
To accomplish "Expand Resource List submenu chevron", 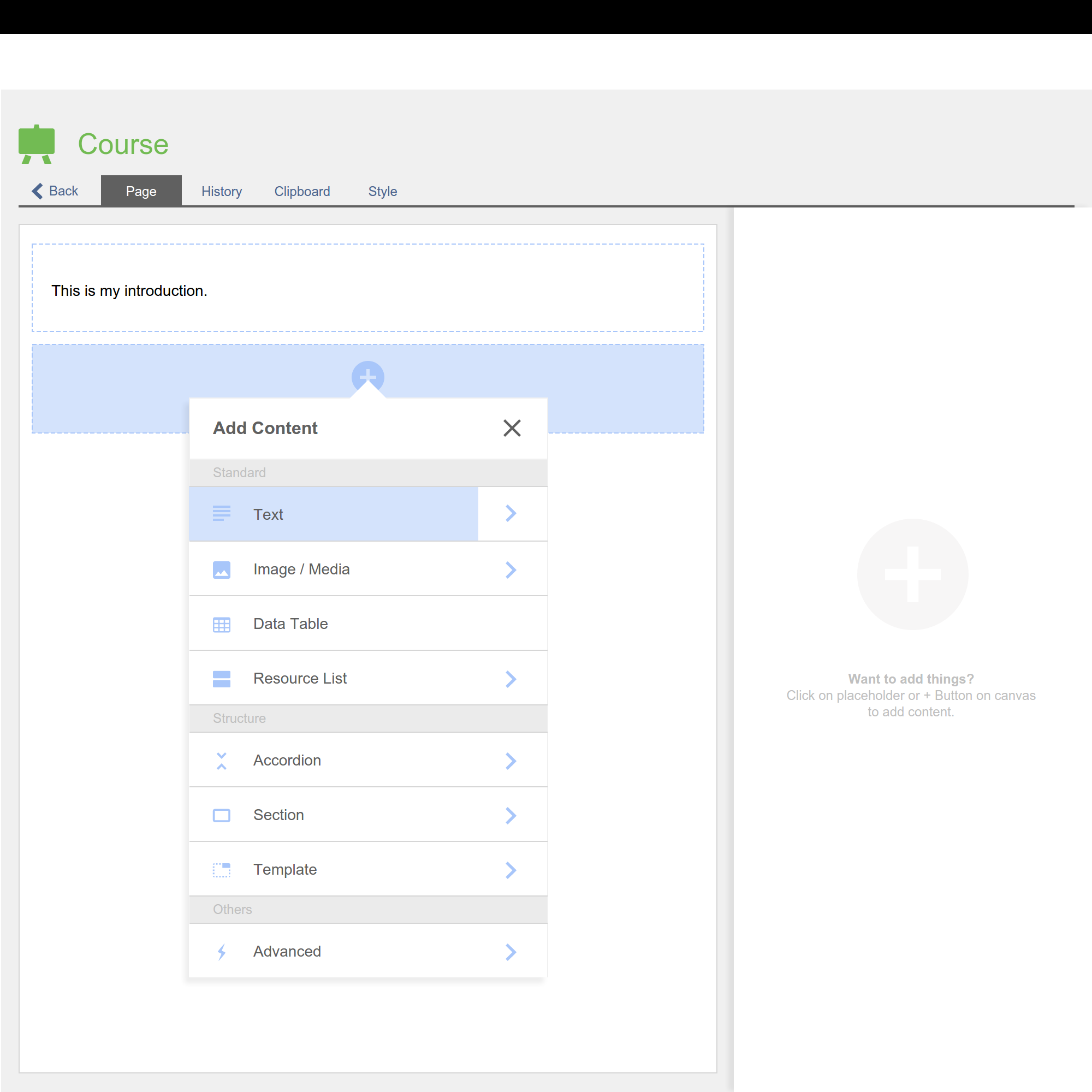I will (x=511, y=679).
